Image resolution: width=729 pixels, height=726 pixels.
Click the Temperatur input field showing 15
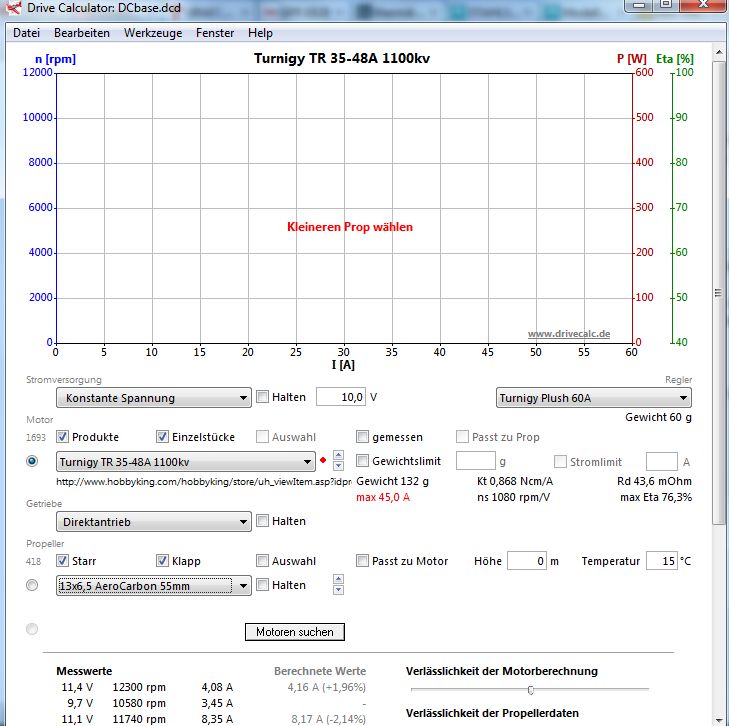pyautogui.click(x=662, y=561)
